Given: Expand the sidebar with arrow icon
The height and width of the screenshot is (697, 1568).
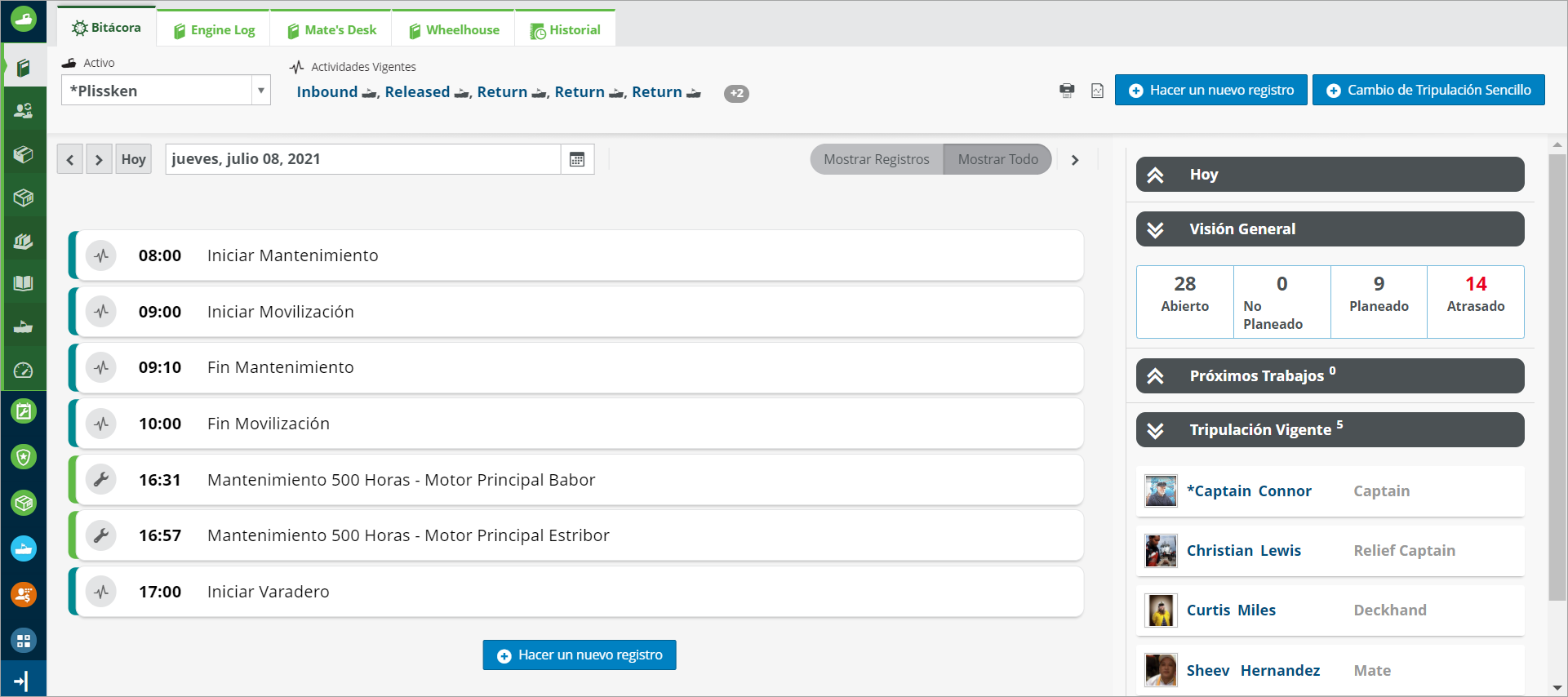Looking at the screenshot, I should (22, 681).
